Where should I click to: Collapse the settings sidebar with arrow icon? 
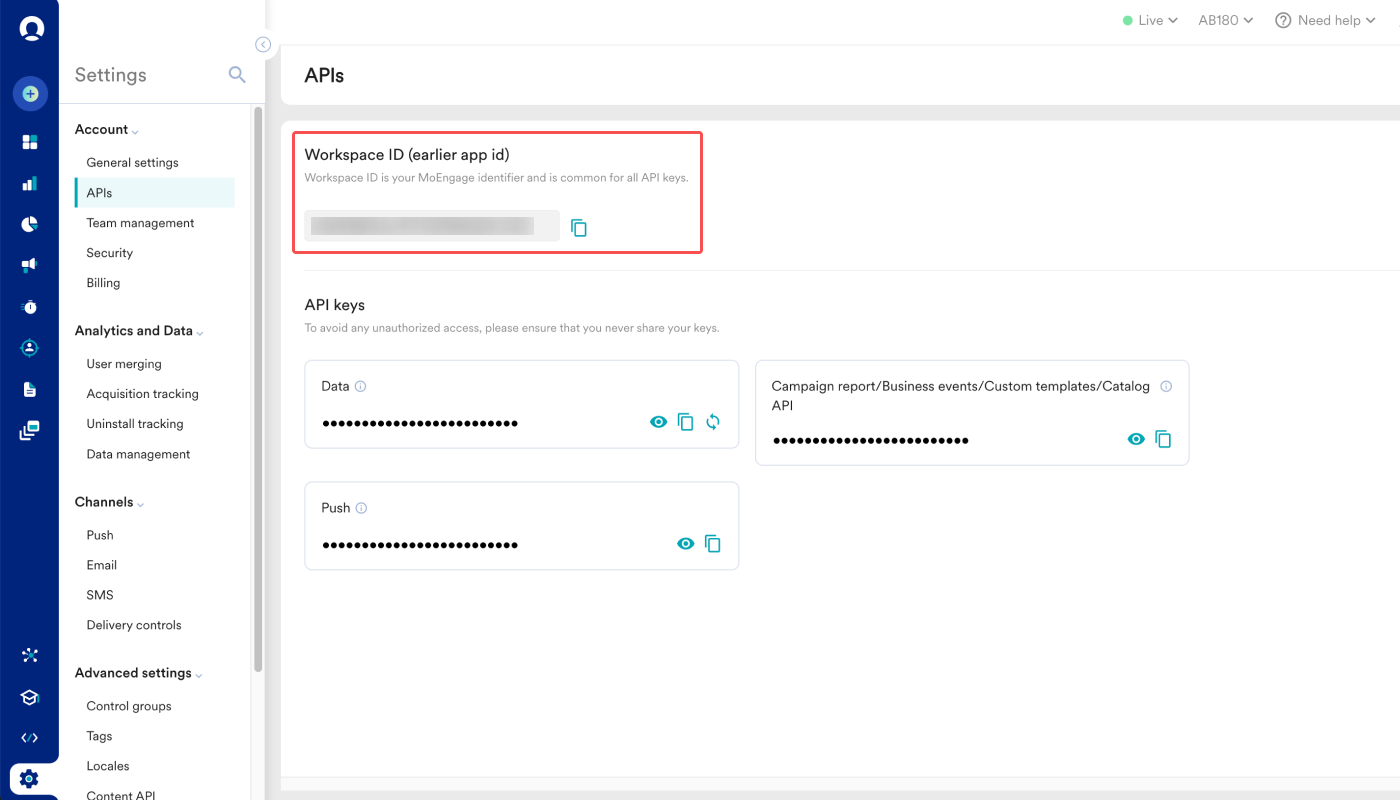click(263, 44)
